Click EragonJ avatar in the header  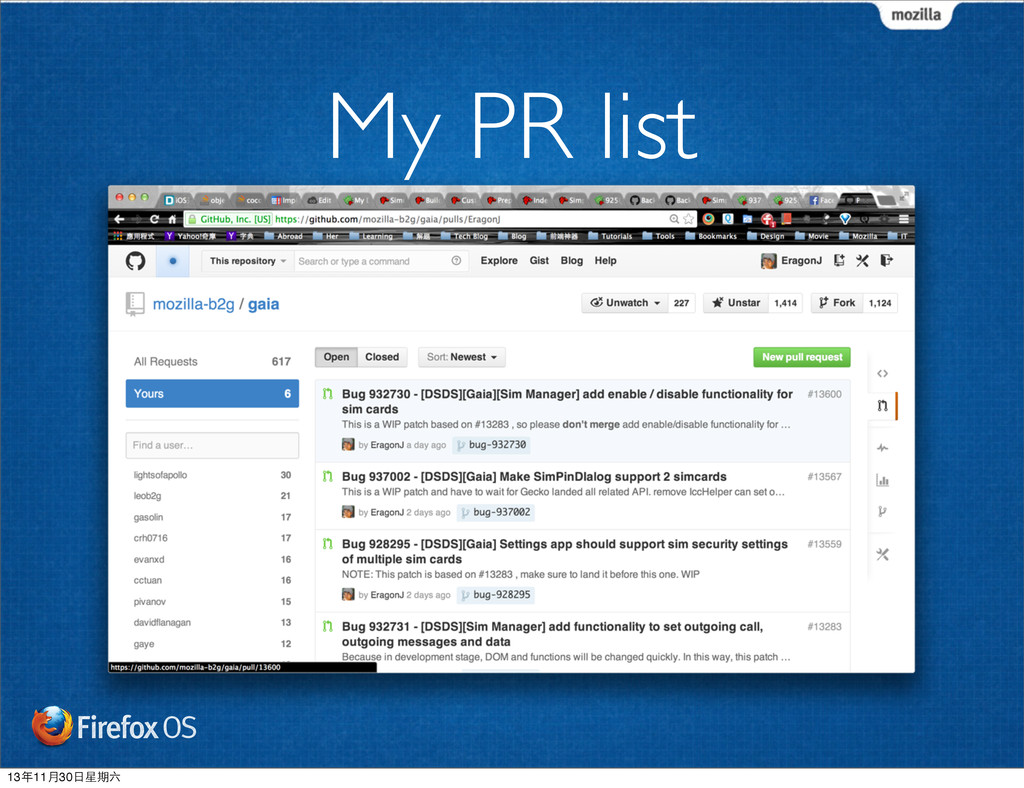click(x=769, y=261)
